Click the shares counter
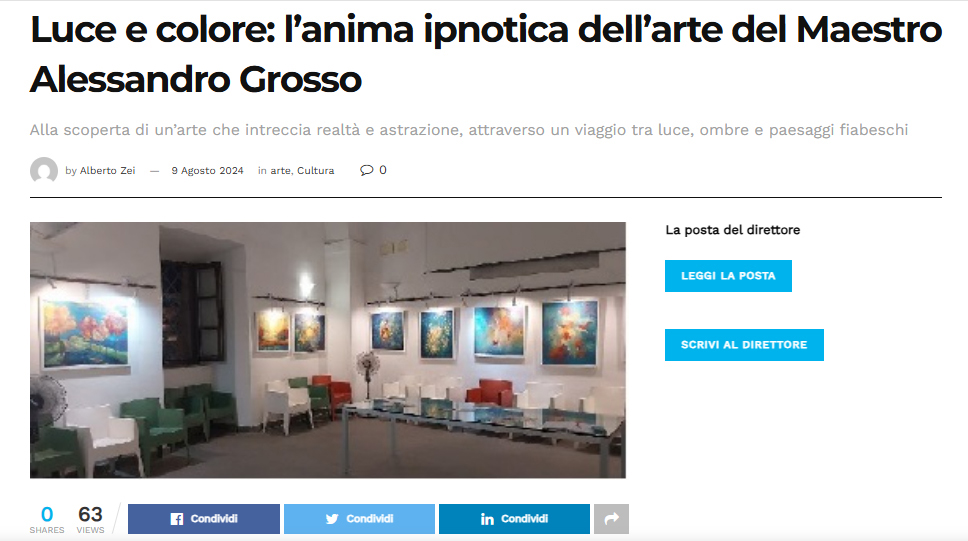 point(47,519)
